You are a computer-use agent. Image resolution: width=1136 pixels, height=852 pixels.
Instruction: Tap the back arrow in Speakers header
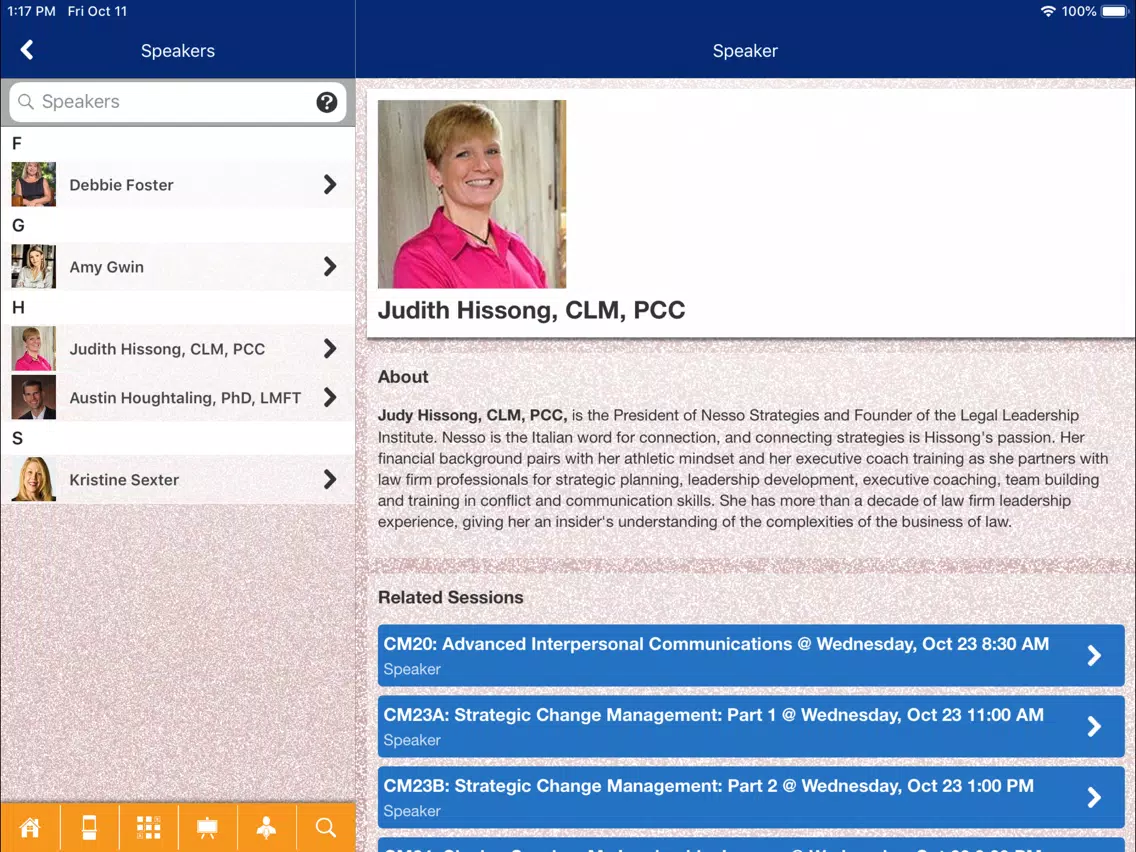27,50
